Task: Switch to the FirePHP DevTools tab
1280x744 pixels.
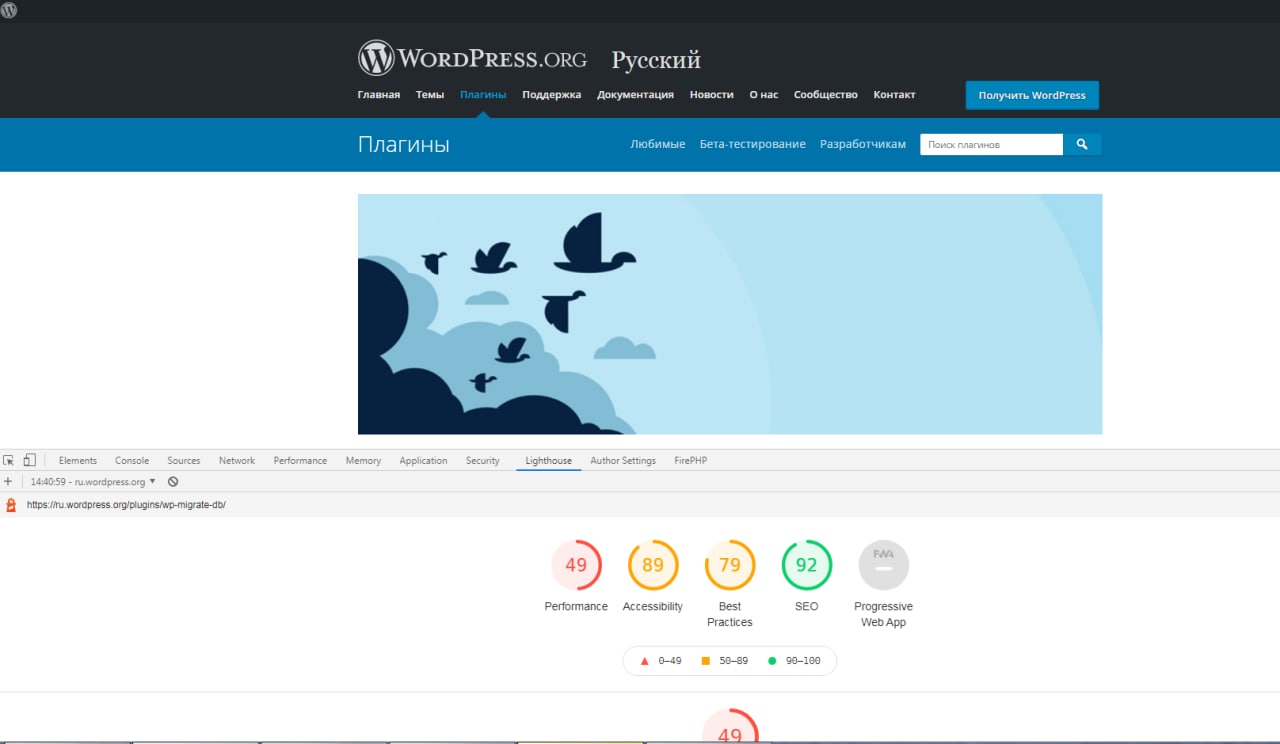Action: click(x=690, y=461)
